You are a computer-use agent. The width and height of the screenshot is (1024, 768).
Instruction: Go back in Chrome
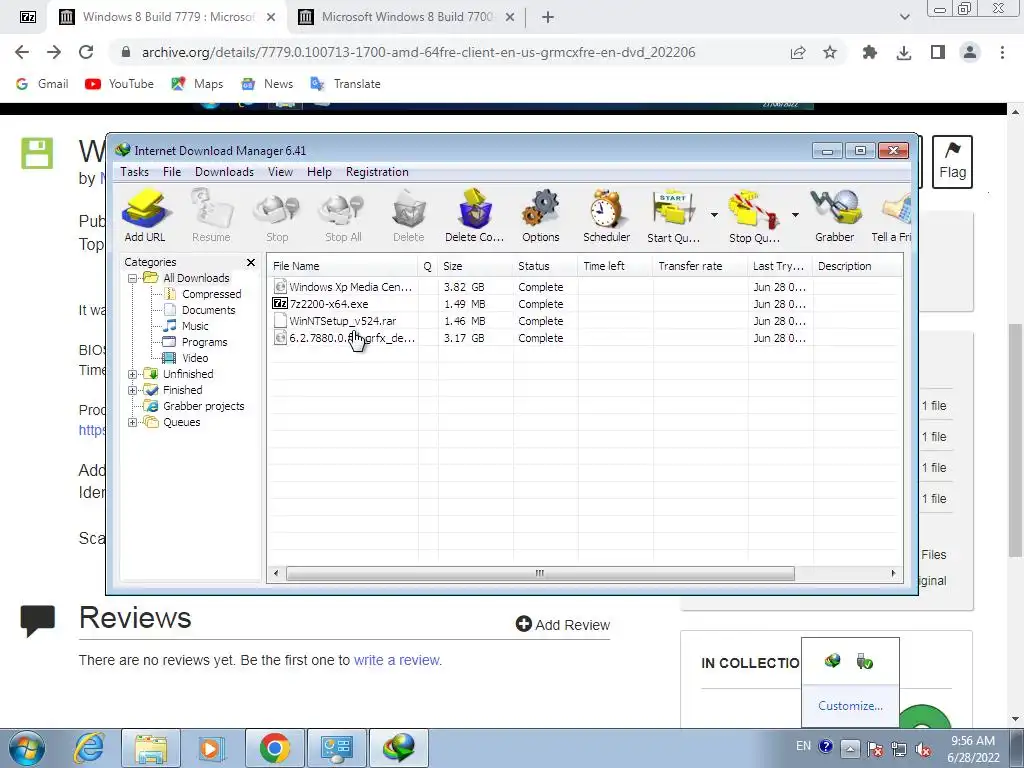(x=22, y=52)
